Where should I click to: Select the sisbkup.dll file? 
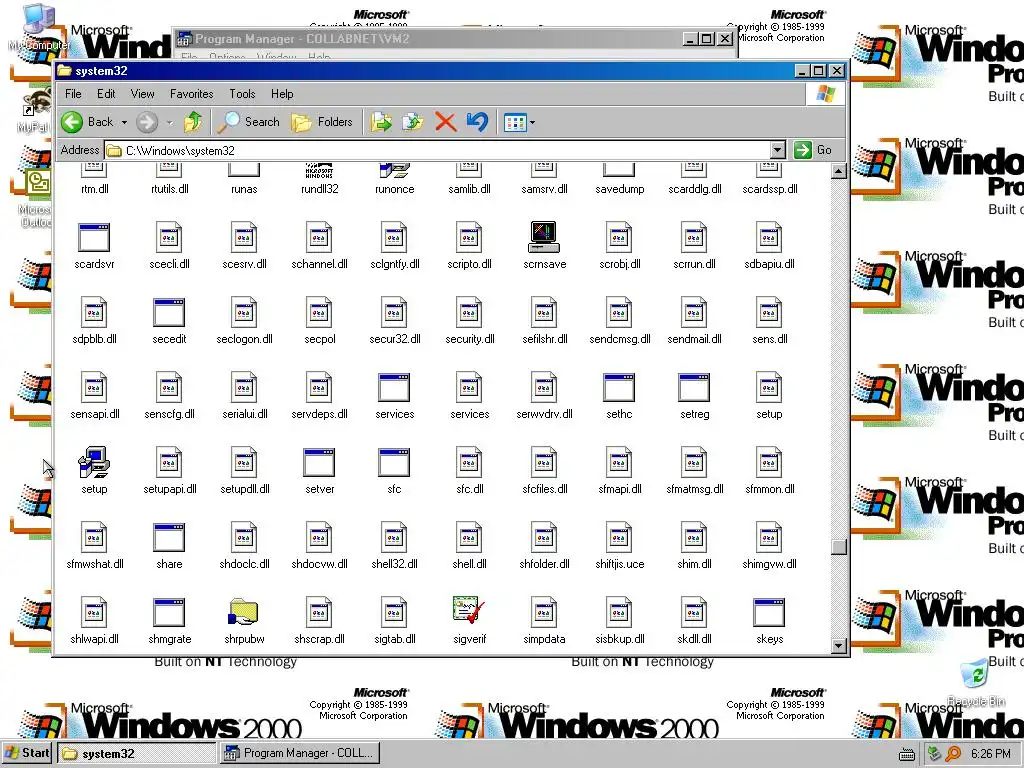click(619, 621)
